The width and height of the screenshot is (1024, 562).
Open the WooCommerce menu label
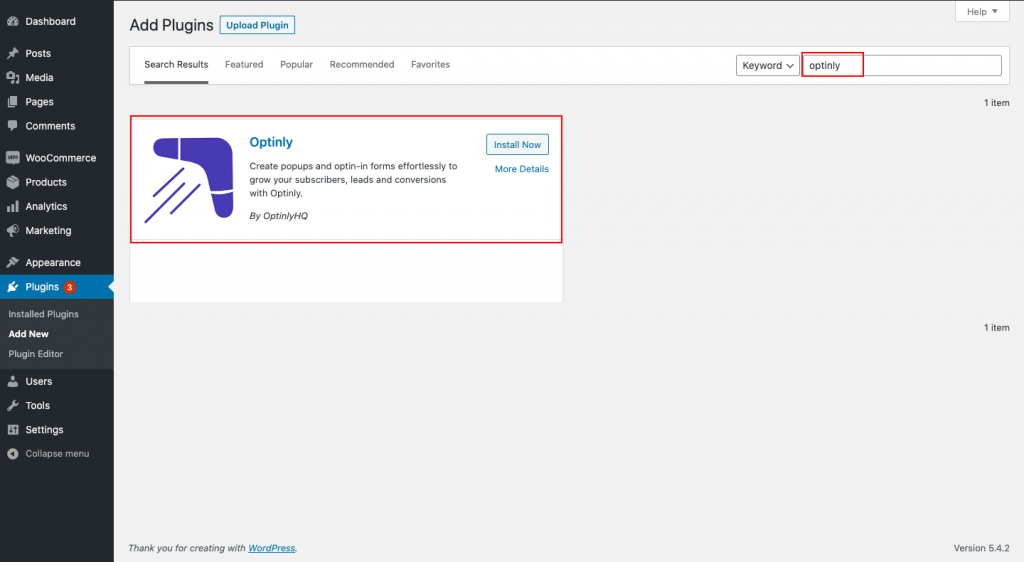(61, 158)
